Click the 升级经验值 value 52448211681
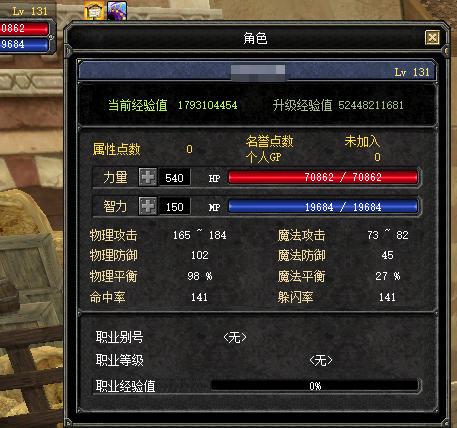 click(371, 105)
